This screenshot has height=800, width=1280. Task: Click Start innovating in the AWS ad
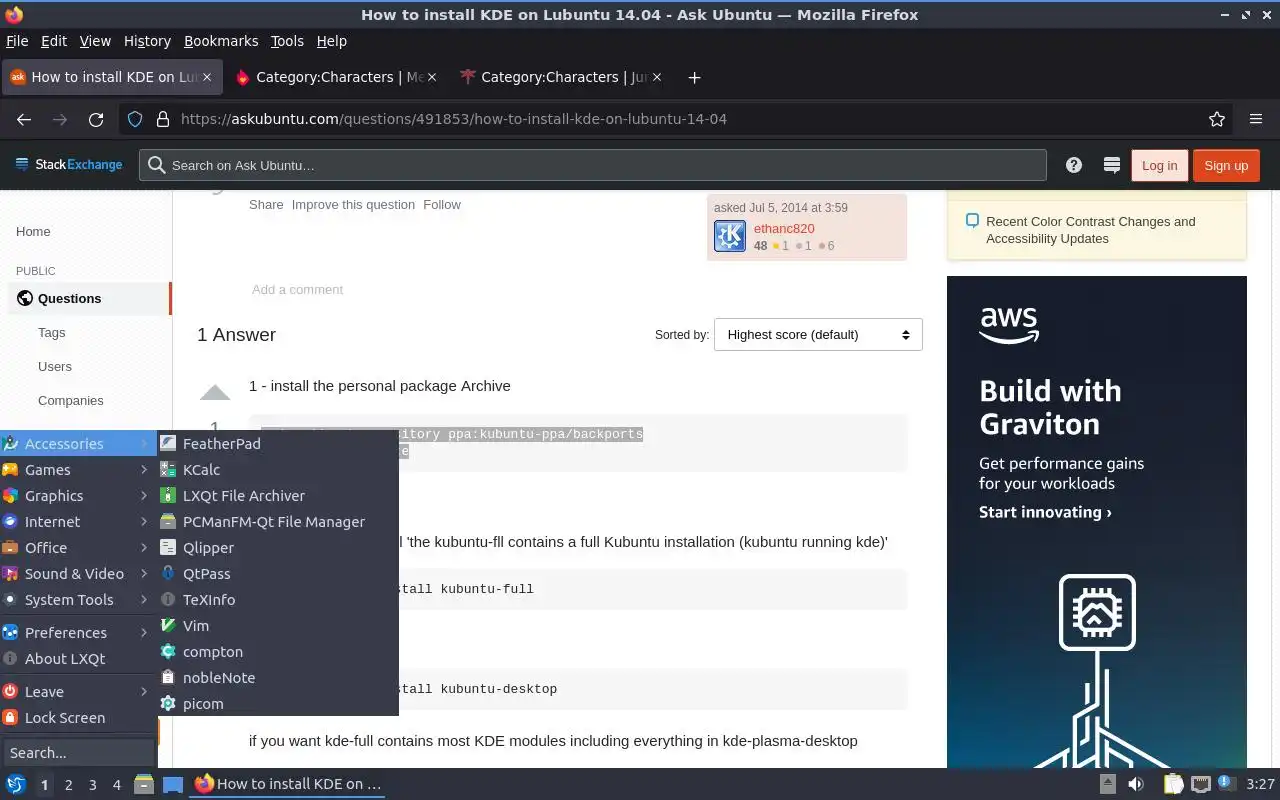(x=1045, y=512)
